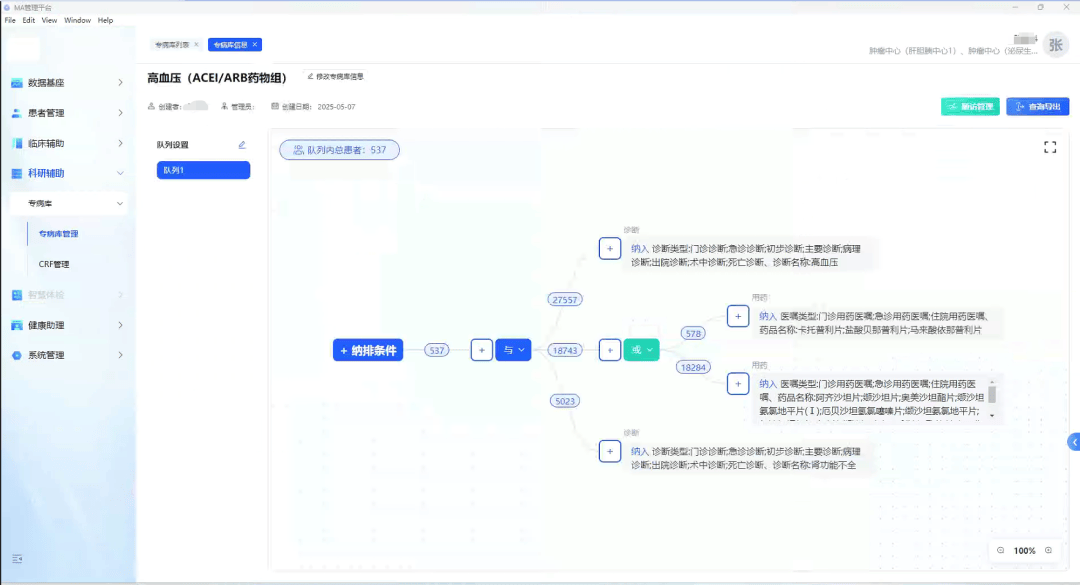The height and width of the screenshot is (585, 1080).
Task: Click the 纳排条件 button
Action: pyautogui.click(x=368, y=350)
